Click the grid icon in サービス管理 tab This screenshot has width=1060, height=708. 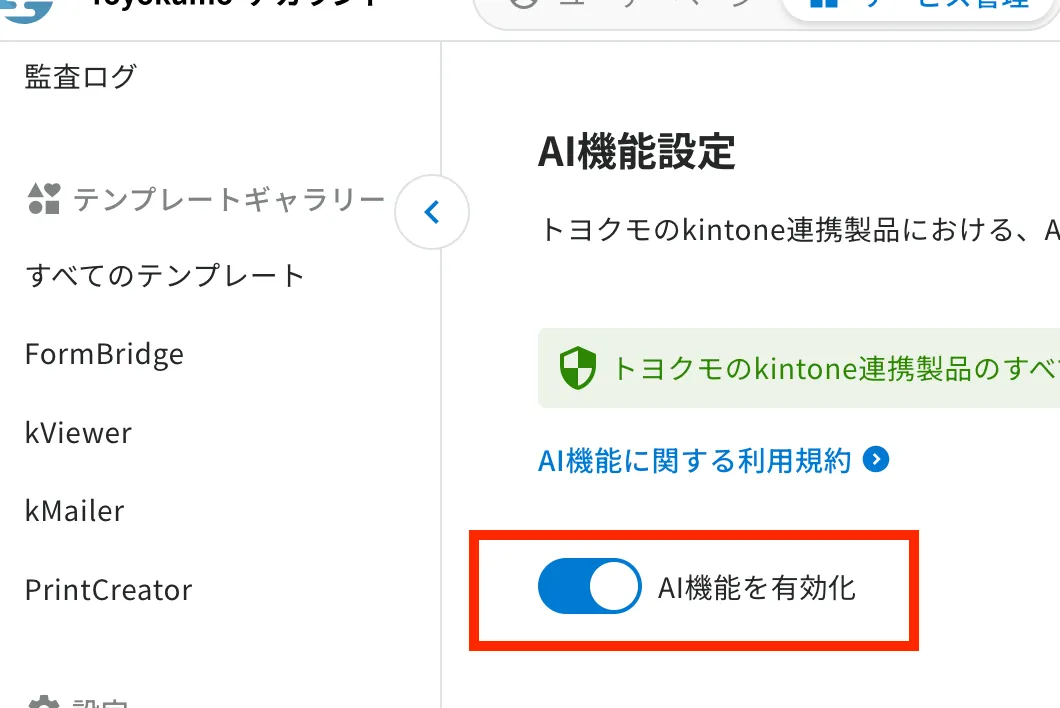point(823,3)
